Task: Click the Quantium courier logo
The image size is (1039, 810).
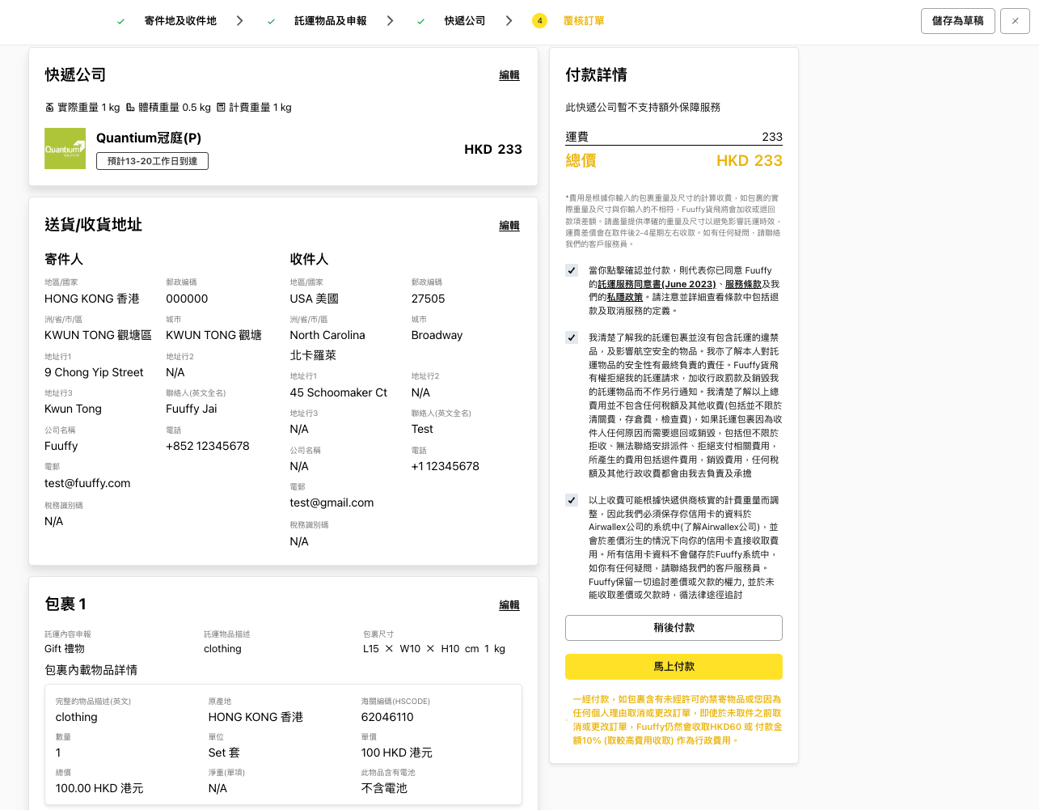Action: (x=65, y=148)
